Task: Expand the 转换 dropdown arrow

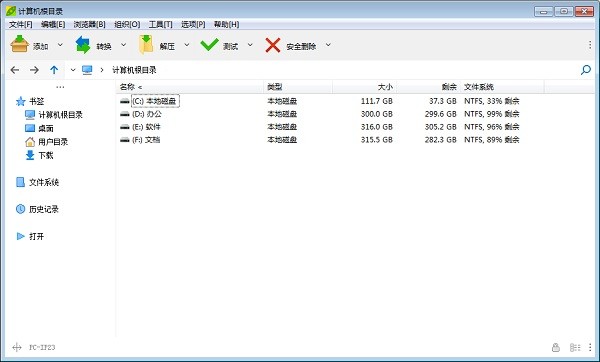Action: coord(124,45)
